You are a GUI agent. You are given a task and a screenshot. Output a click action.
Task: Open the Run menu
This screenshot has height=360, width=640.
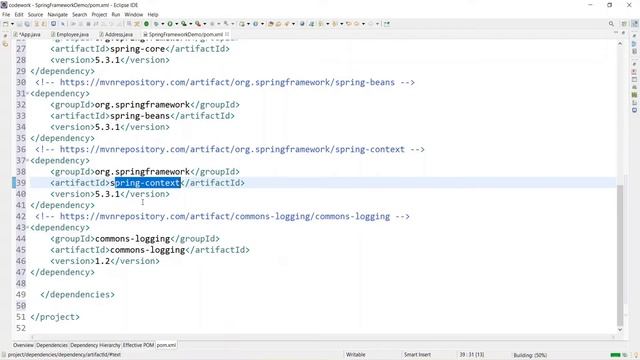116,14
